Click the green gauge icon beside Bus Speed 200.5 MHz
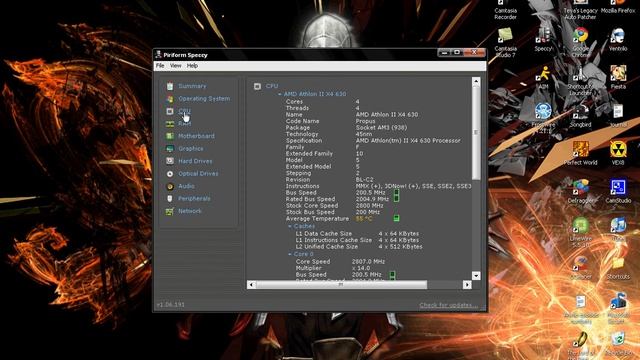The width and height of the screenshot is (640, 360). pyautogui.click(x=396, y=192)
